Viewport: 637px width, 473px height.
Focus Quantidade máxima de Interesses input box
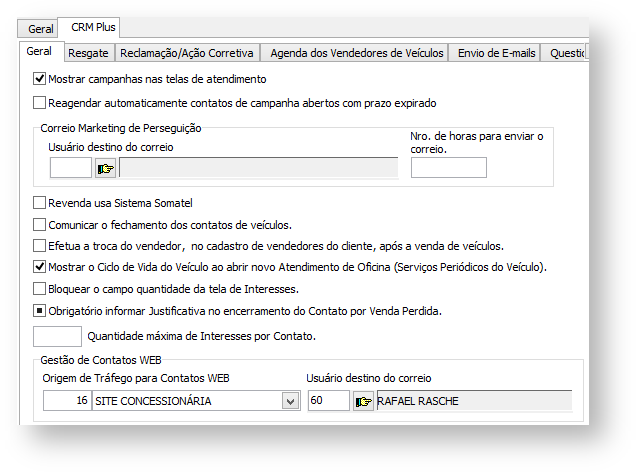(x=58, y=336)
